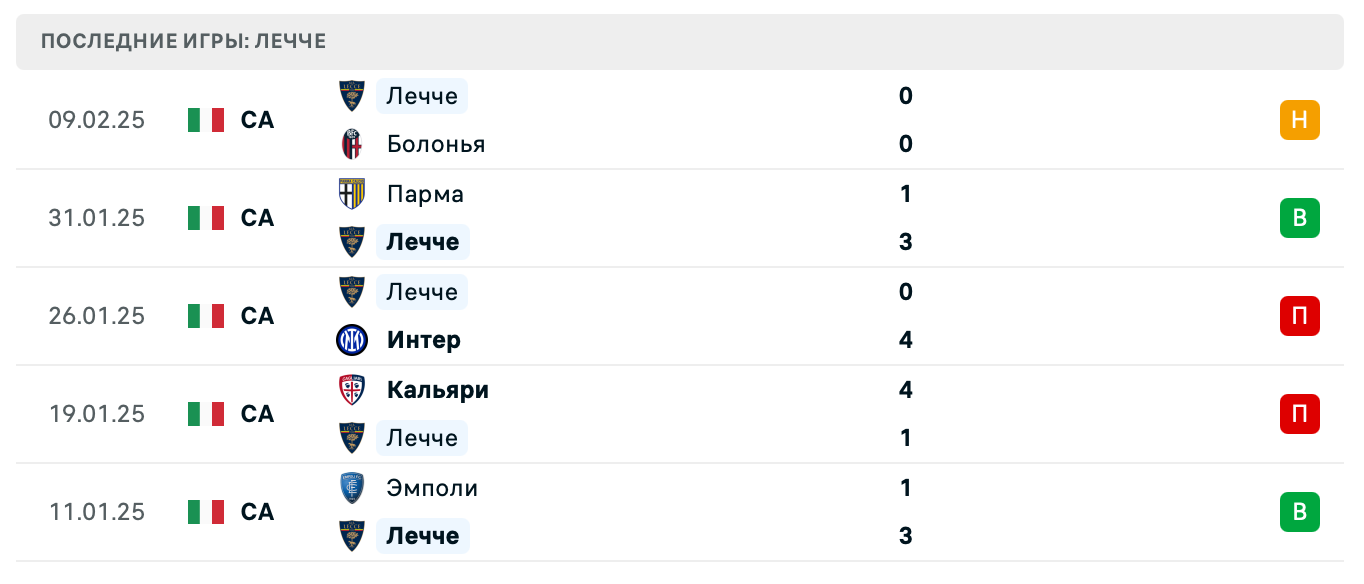Click the Italian flag beside 19.01.25 match
This screenshot has height=584, width=1364.
(206, 414)
